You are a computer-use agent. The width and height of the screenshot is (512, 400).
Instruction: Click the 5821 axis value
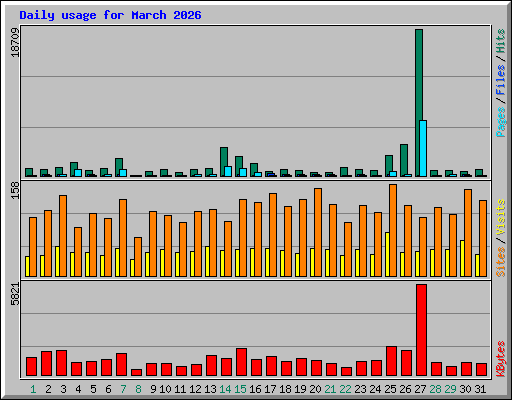click(x=15, y=294)
